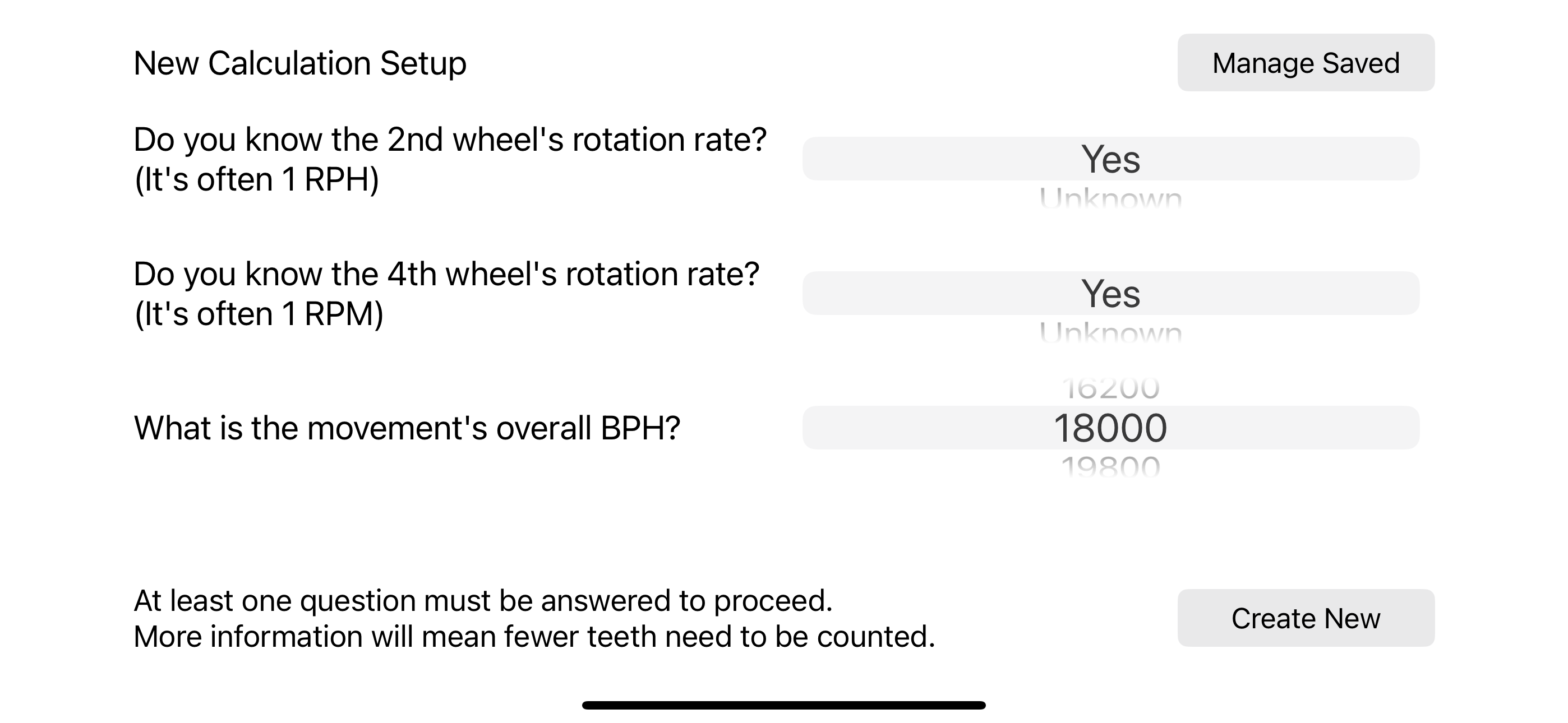Select Yes for 4th wheel rotation rate
The image size is (1568, 723).
coord(1111,293)
